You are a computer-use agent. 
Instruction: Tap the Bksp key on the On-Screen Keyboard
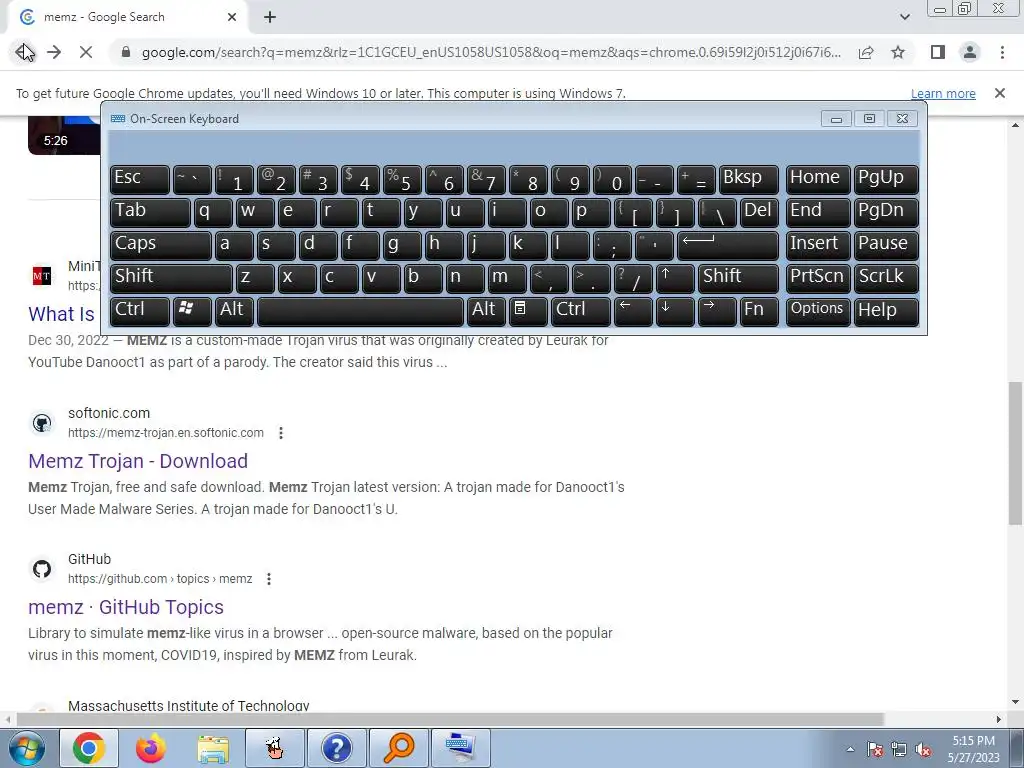pyautogui.click(x=748, y=179)
